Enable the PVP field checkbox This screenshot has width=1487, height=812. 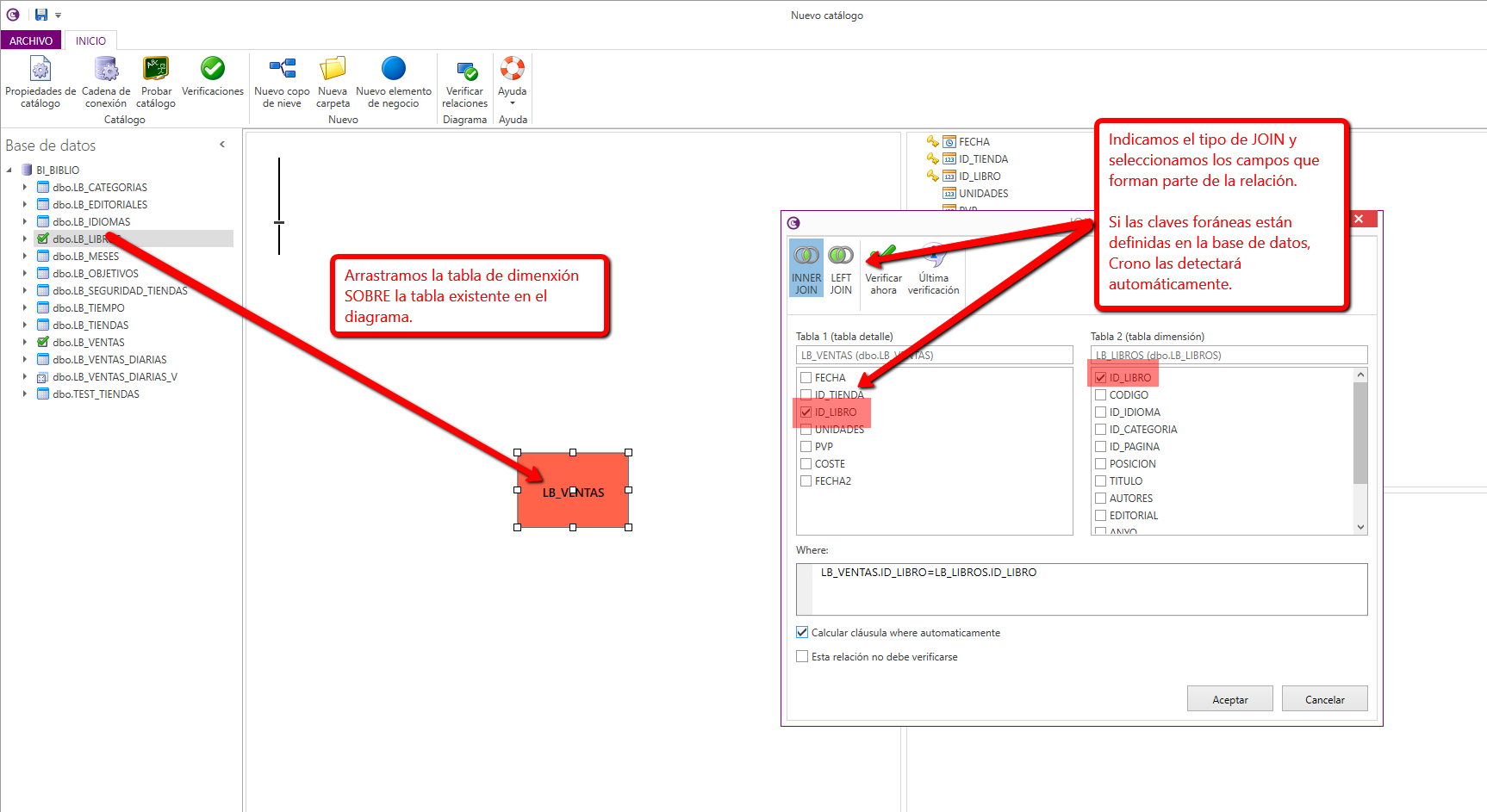pyautogui.click(x=806, y=447)
